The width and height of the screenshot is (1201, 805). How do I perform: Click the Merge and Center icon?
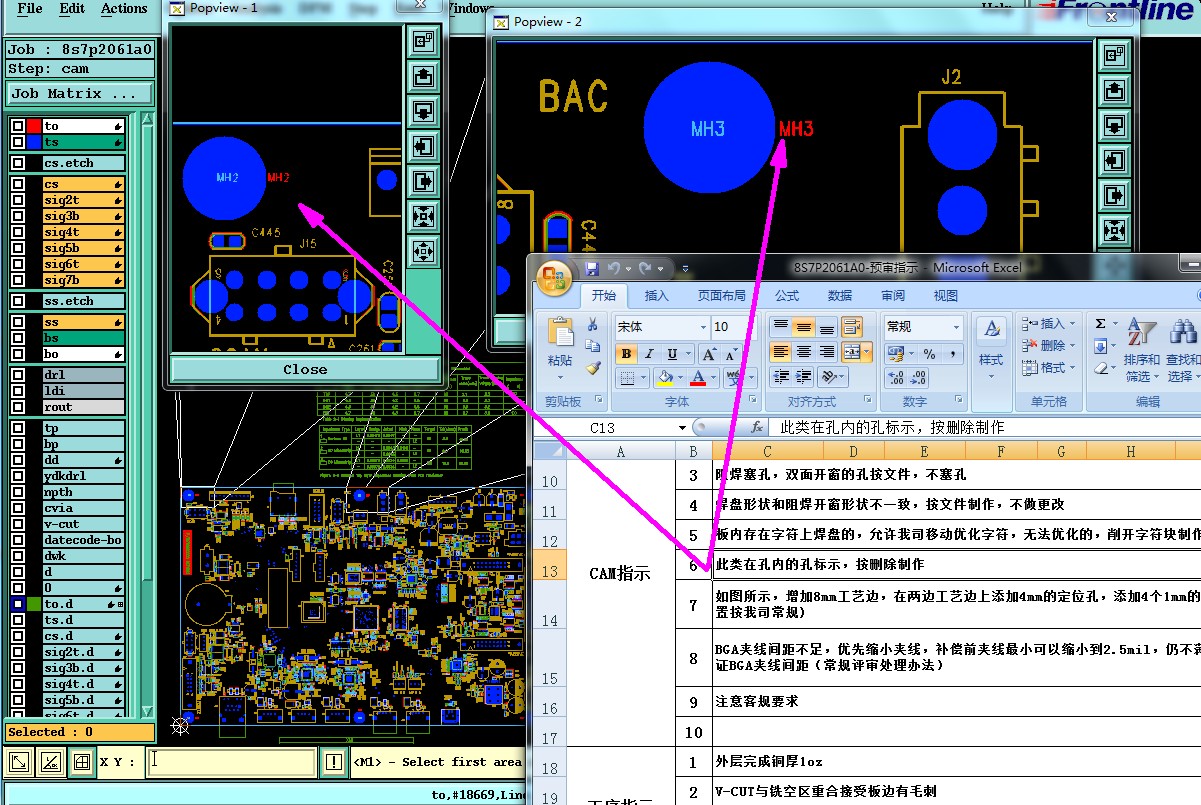[x=852, y=352]
